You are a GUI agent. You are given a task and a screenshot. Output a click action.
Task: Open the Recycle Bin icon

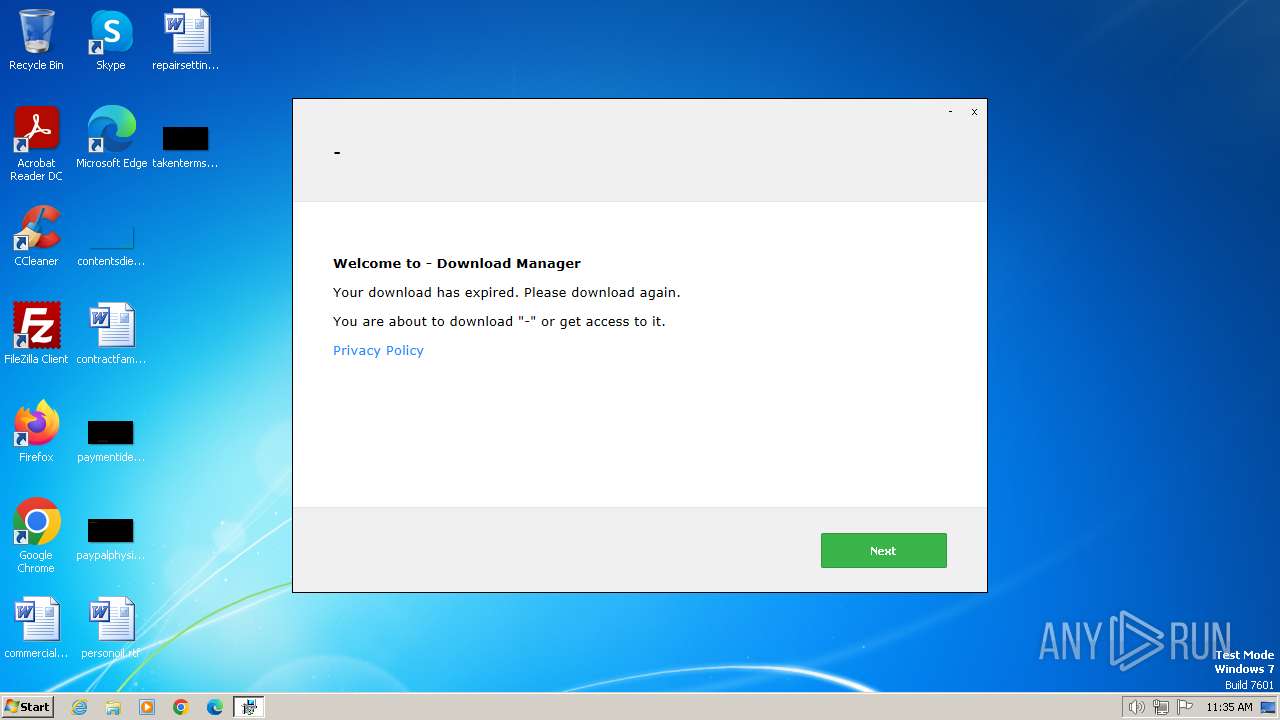click(x=36, y=40)
